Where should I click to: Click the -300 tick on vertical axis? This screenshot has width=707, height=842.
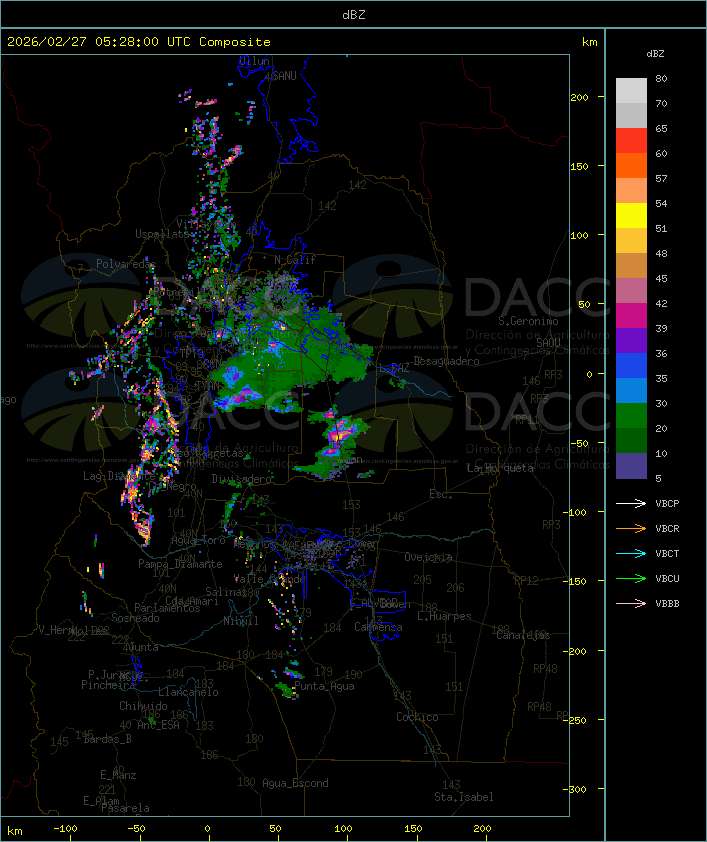coord(577,789)
